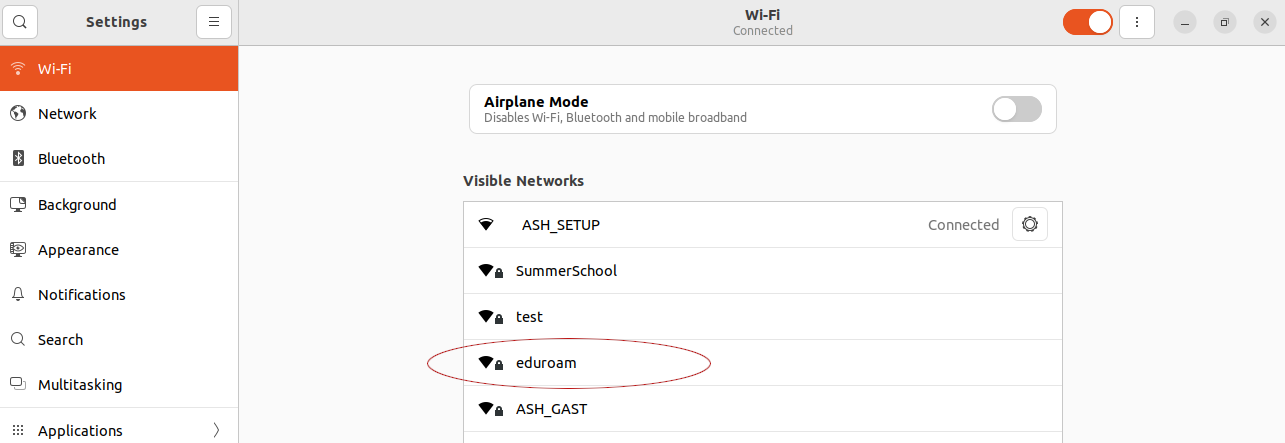Select the test network entry
This screenshot has width=1285, height=443.
point(763,317)
